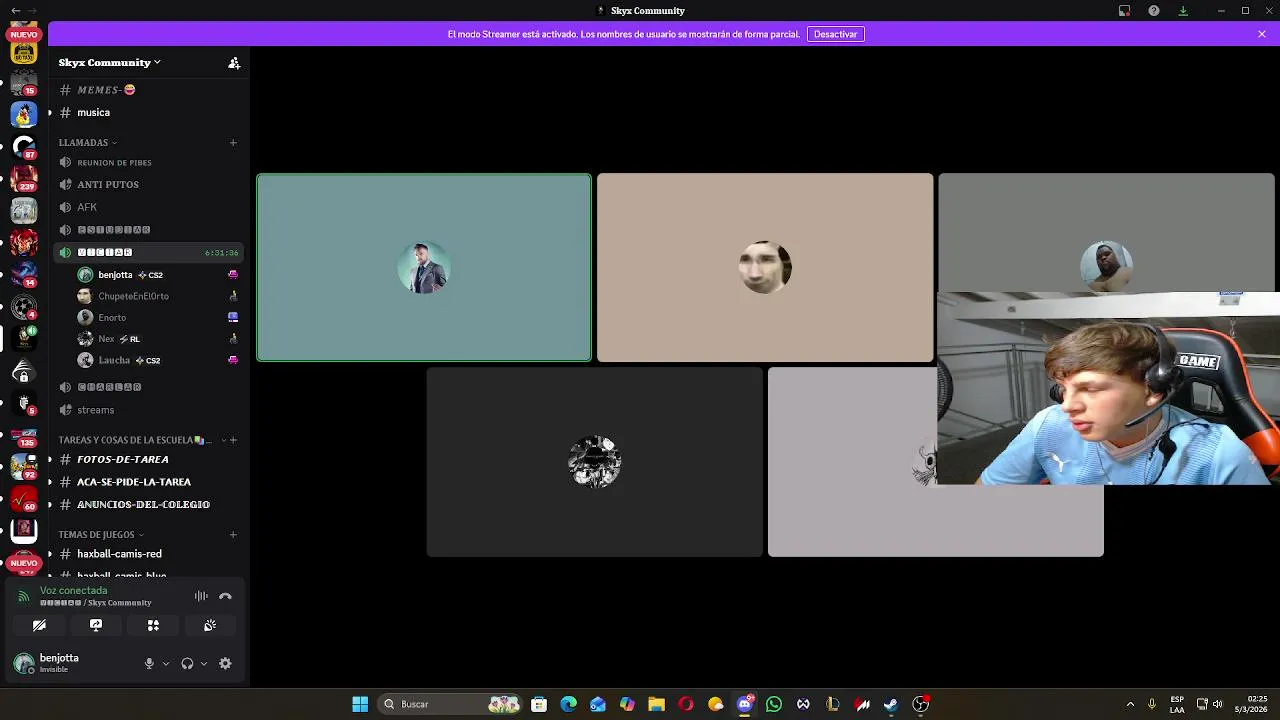Image resolution: width=1280 pixels, height=720 pixels.
Task: Click the Desactivar streamer mode button
Action: pyautogui.click(x=835, y=34)
